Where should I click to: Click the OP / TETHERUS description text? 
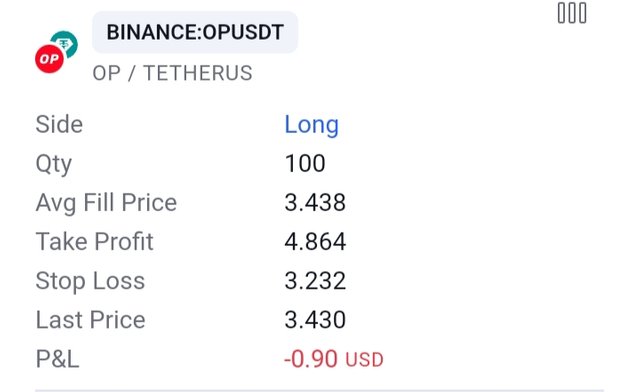coord(172,73)
